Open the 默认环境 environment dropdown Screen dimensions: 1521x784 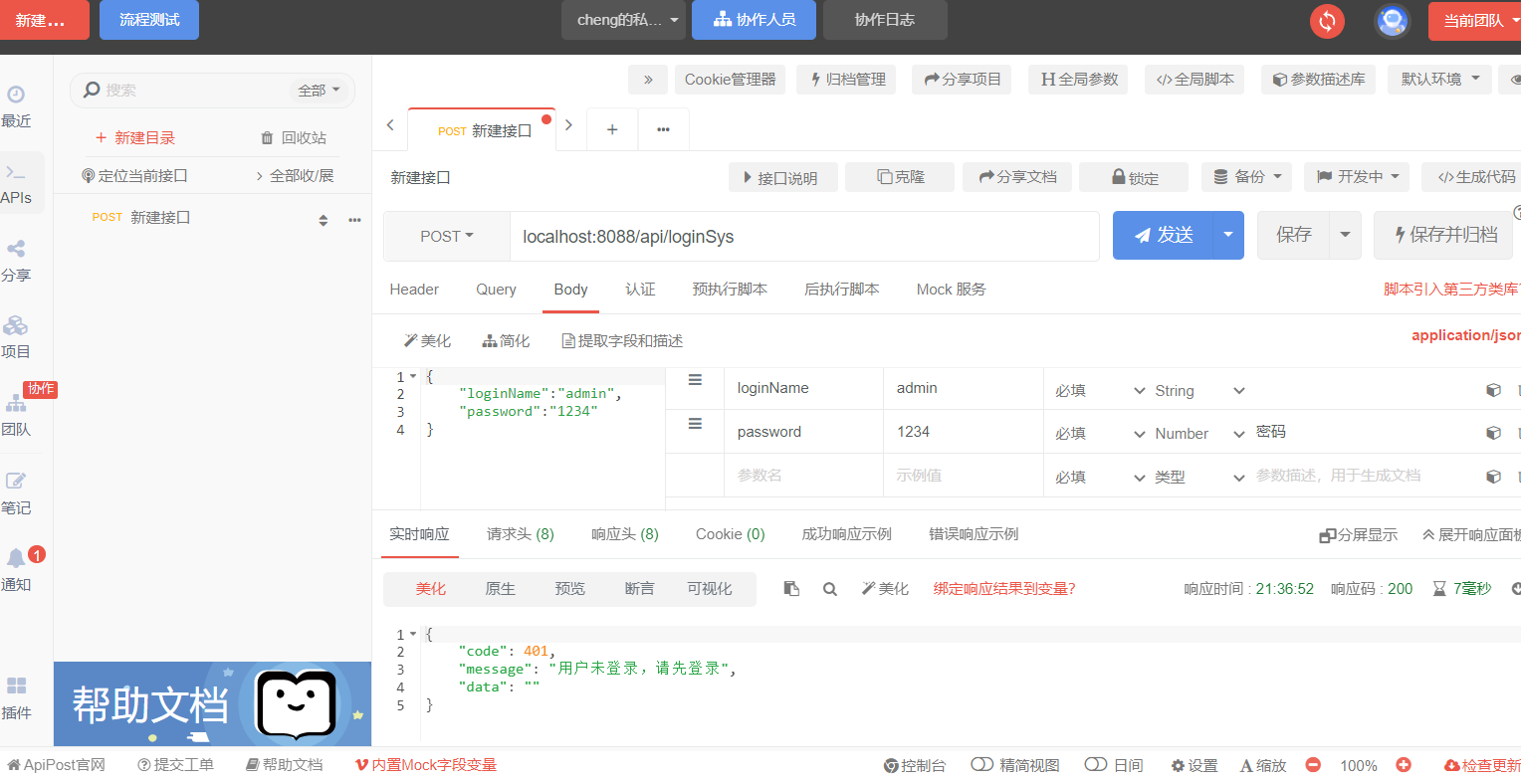point(1439,80)
